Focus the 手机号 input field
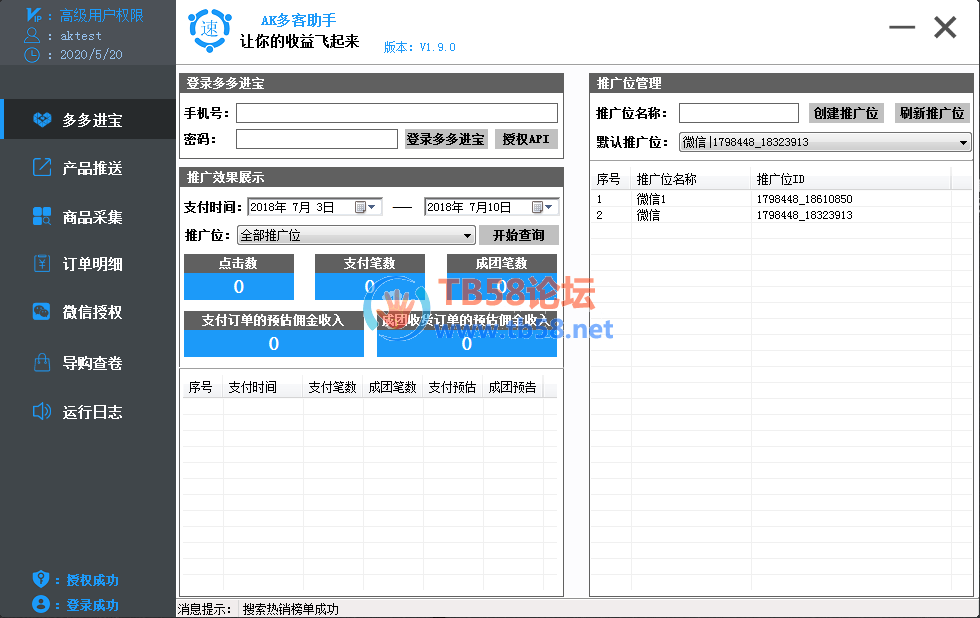The image size is (980, 618). (397, 113)
